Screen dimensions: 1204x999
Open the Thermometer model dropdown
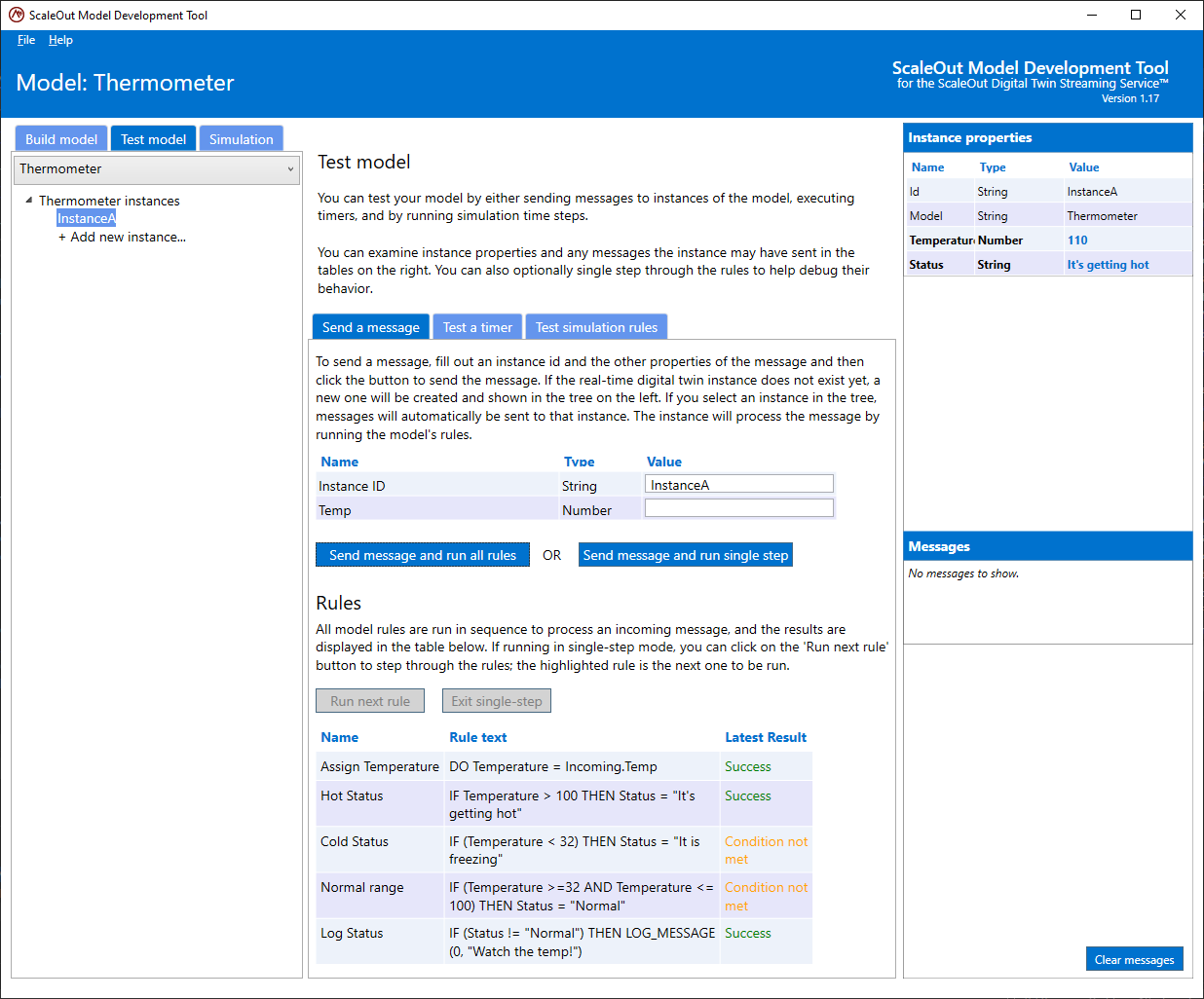(x=156, y=169)
